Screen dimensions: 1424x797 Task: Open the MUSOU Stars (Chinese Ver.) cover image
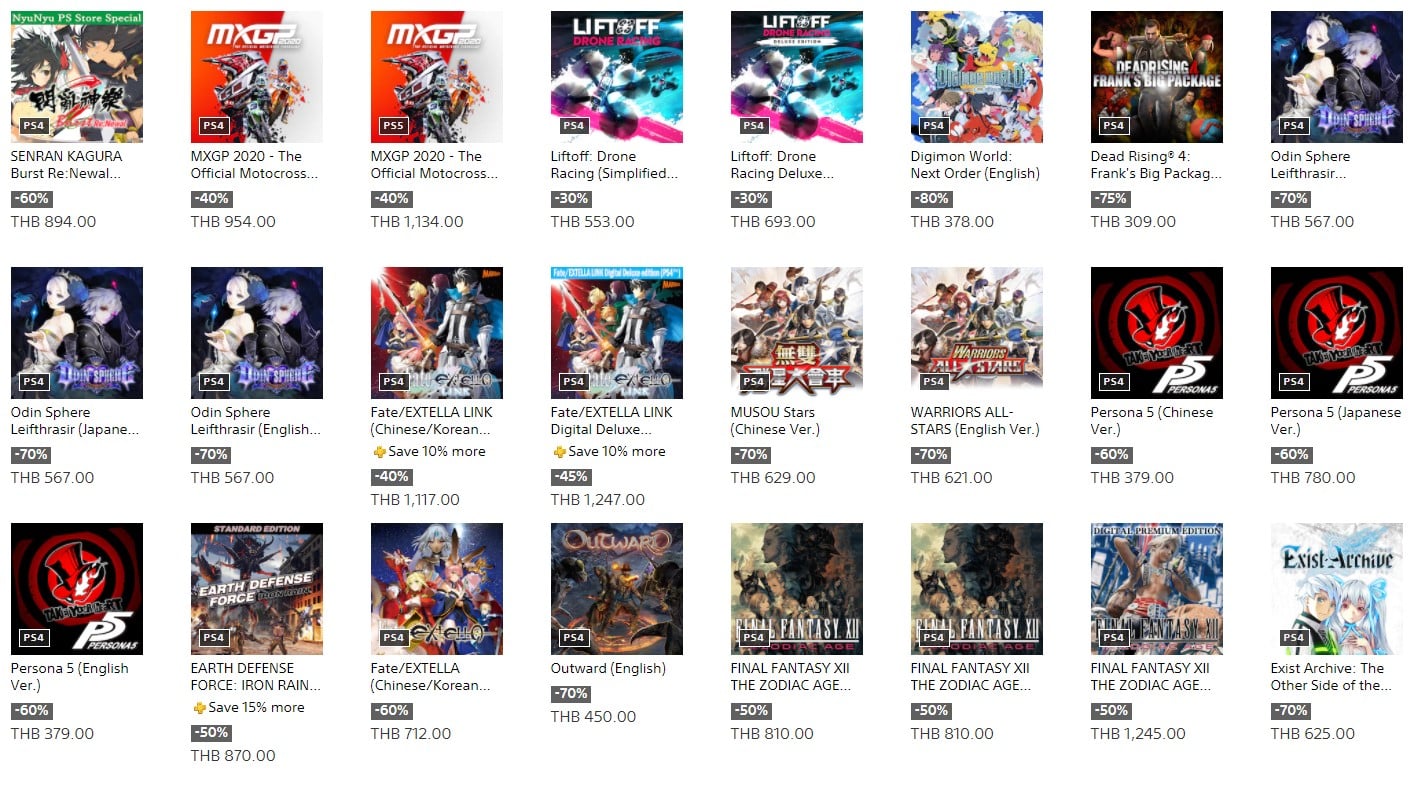point(797,333)
